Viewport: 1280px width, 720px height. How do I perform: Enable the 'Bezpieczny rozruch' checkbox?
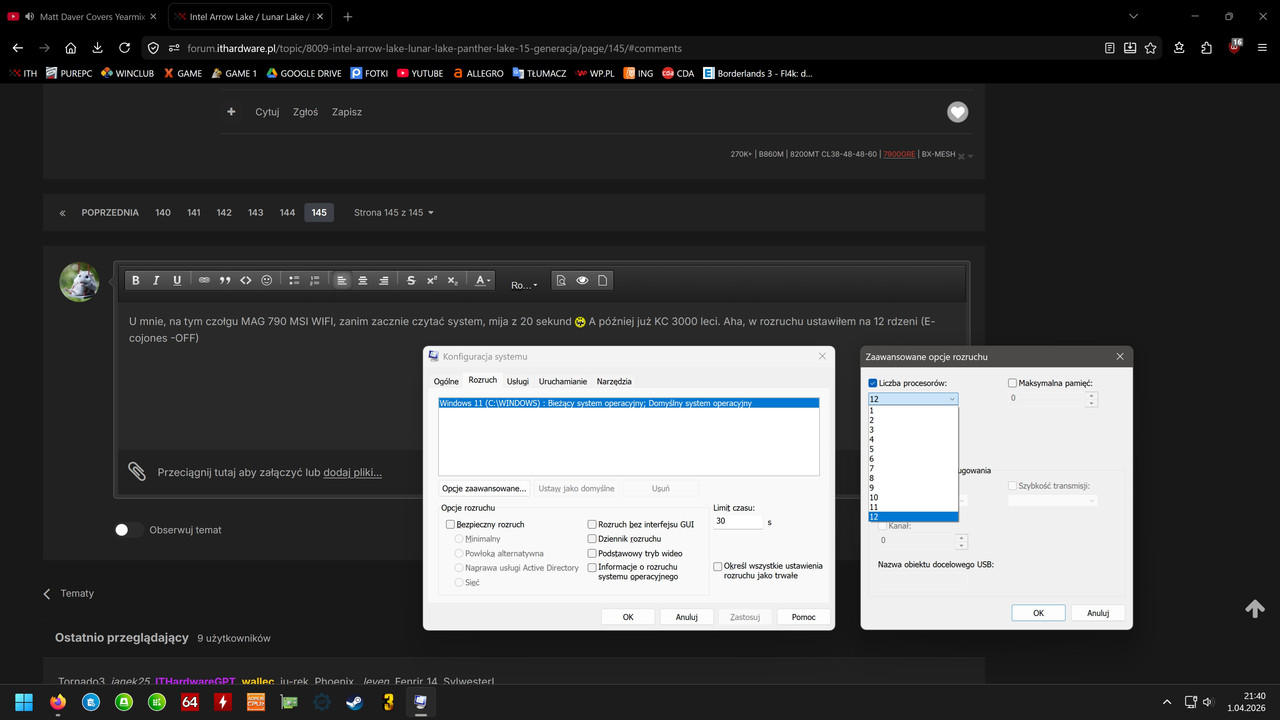point(451,524)
